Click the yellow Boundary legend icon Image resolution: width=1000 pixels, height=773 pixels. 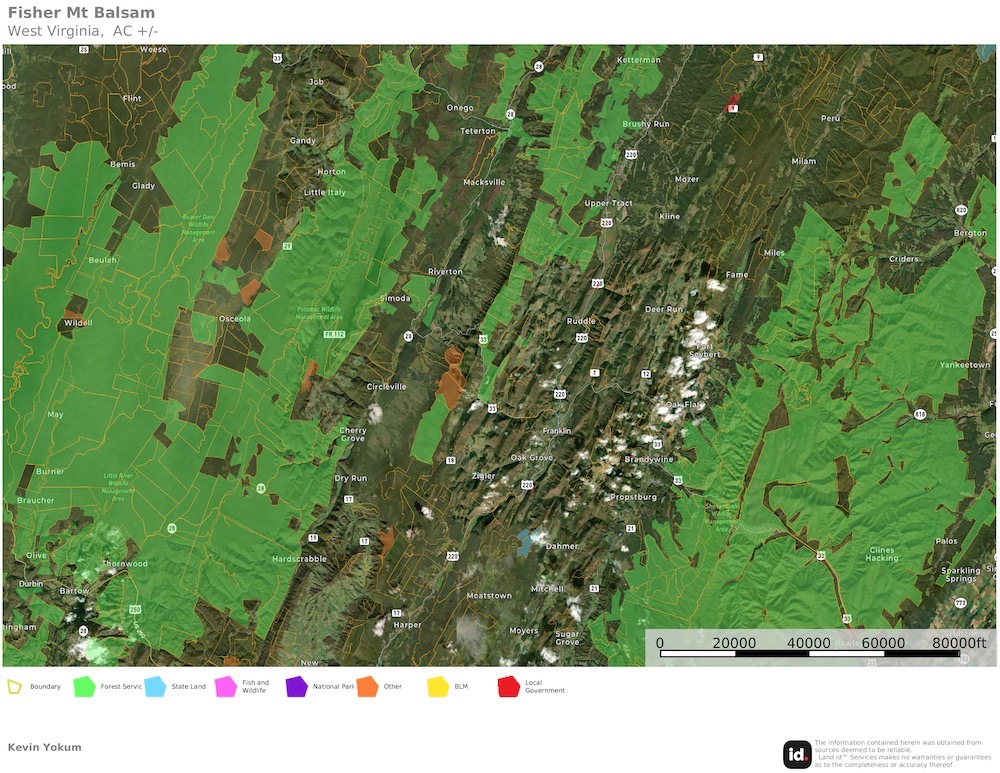pyautogui.click(x=15, y=687)
